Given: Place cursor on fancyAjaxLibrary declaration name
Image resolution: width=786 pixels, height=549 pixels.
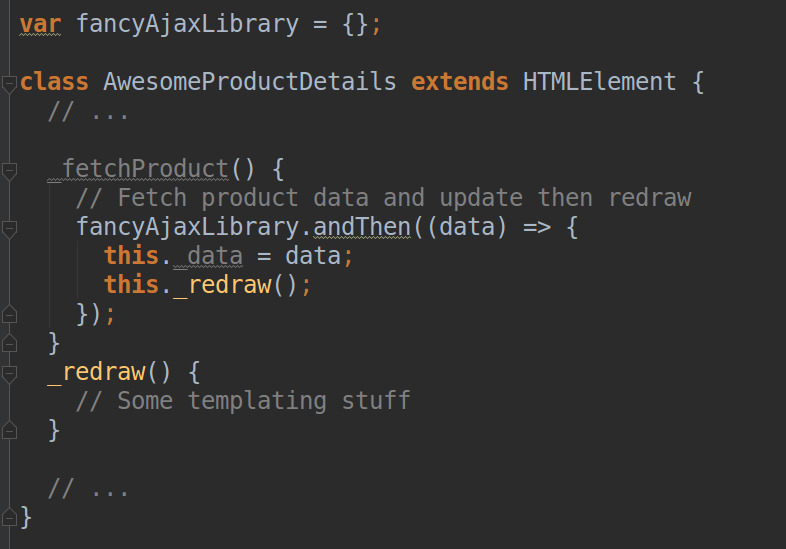Looking at the screenshot, I should pos(187,24).
